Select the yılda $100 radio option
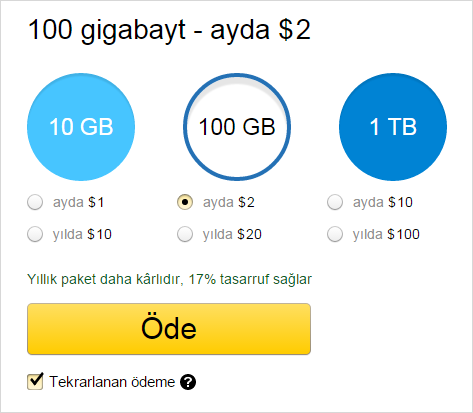This screenshot has width=473, height=413. (335, 234)
